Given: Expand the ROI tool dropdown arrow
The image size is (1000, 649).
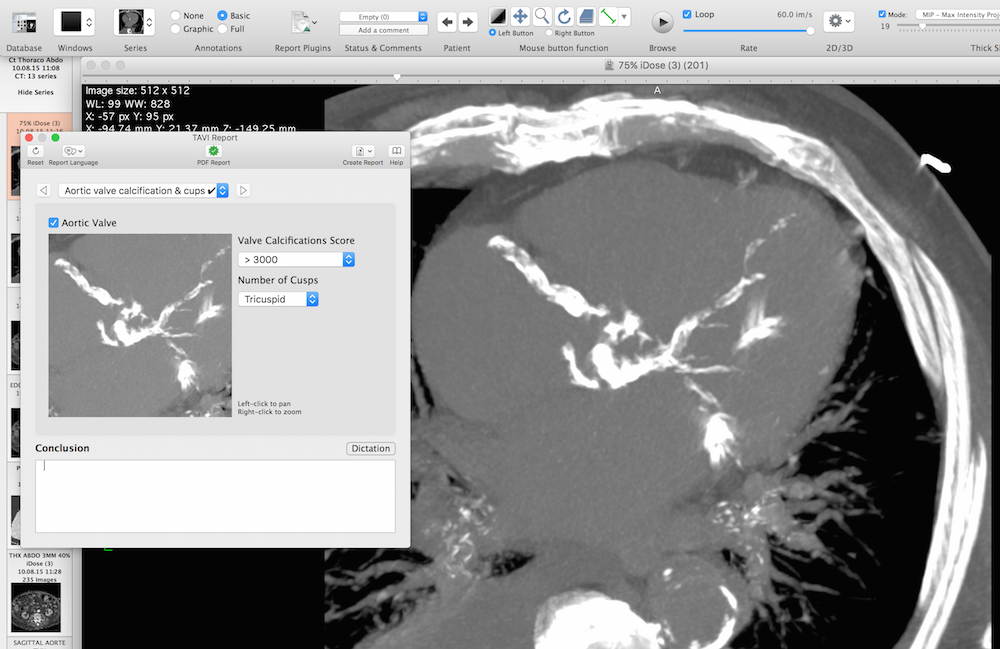Looking at the screenshot, I should (x=624, y=17).
